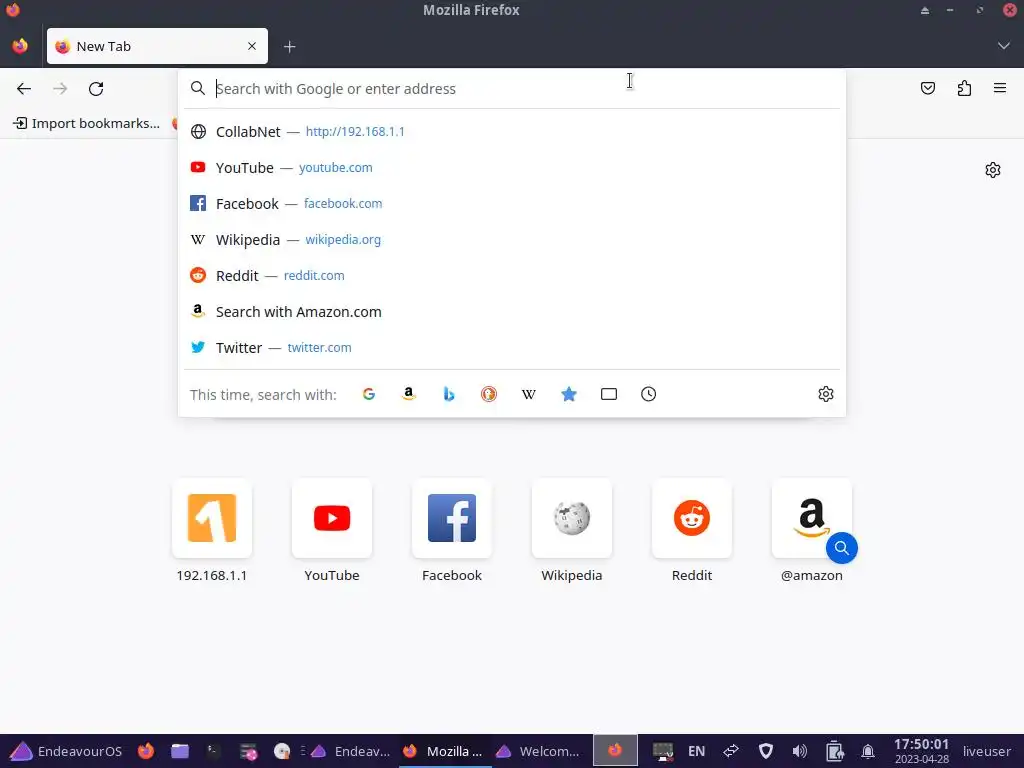The image size is (1024, 768).
Task: Close the New Tab tab
Action: pyautogui.click(x=252, y=46)
